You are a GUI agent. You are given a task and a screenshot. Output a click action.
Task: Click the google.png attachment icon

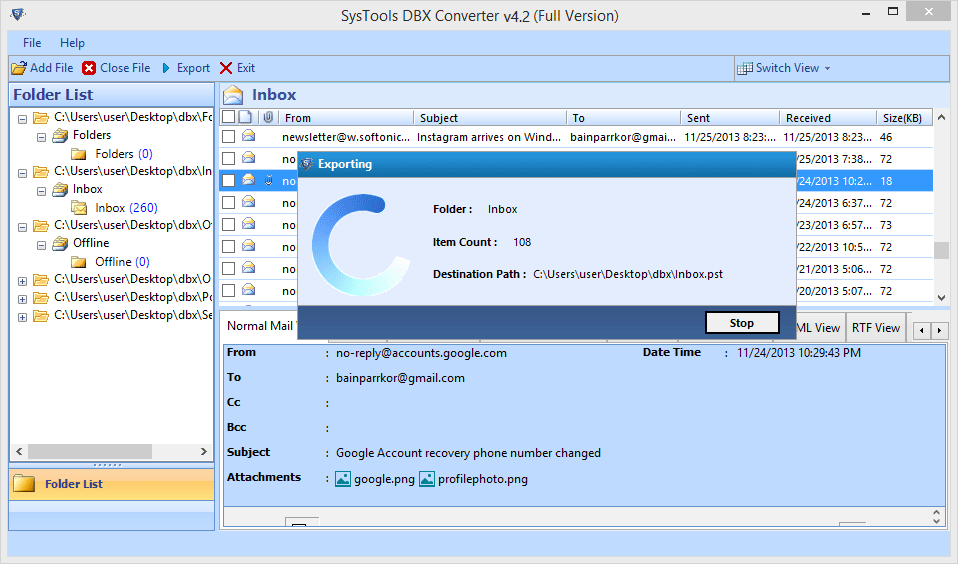tap(343, 478)
